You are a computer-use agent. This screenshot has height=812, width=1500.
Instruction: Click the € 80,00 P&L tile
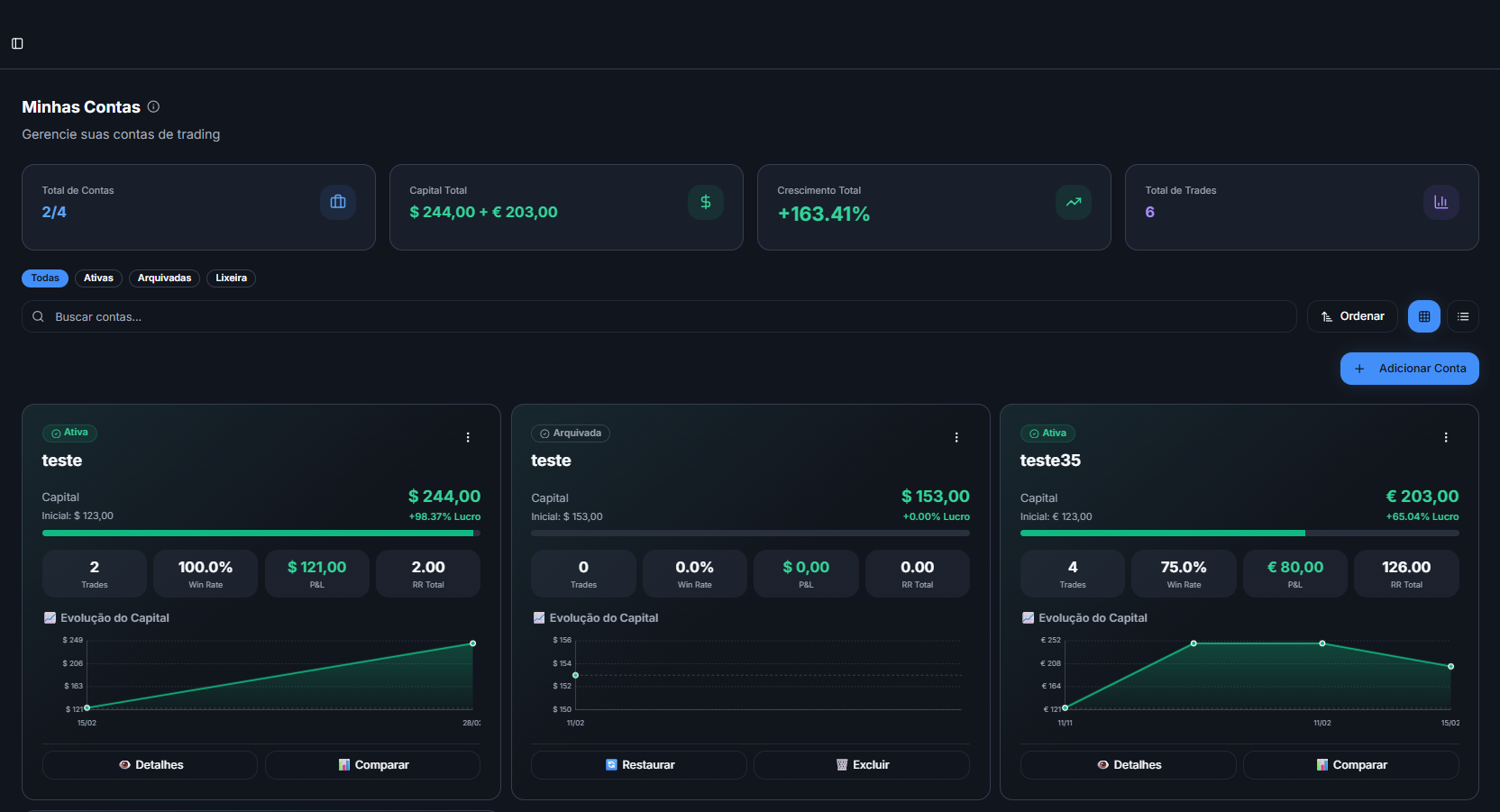[1295, 573]
